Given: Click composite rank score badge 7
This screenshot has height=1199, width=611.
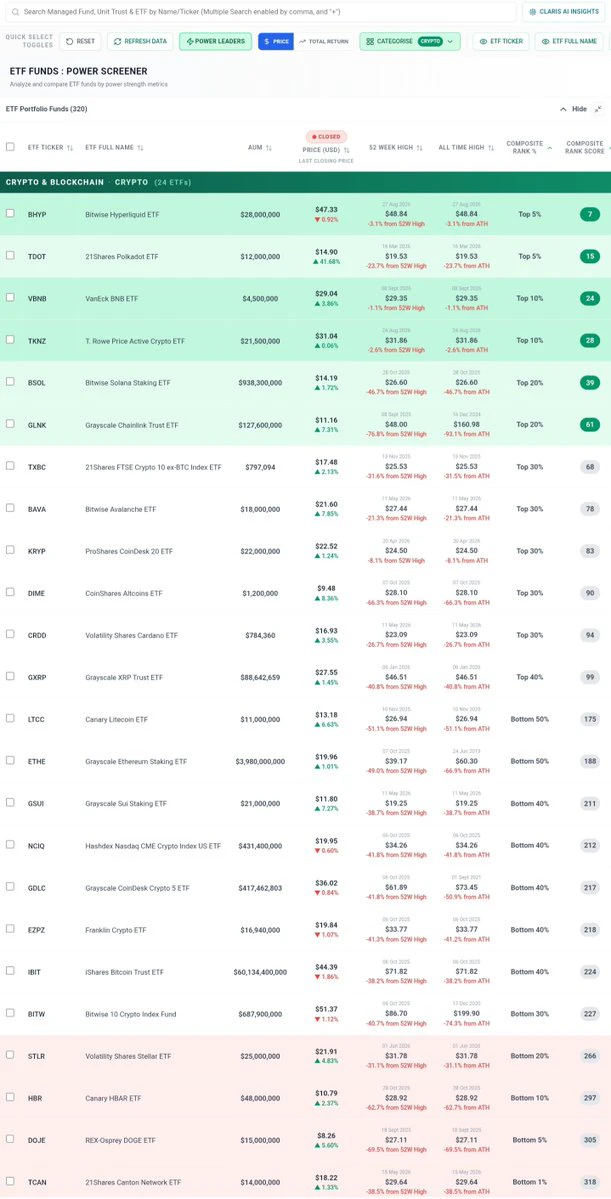Looking at the screenshot, I should click(590, 214).
